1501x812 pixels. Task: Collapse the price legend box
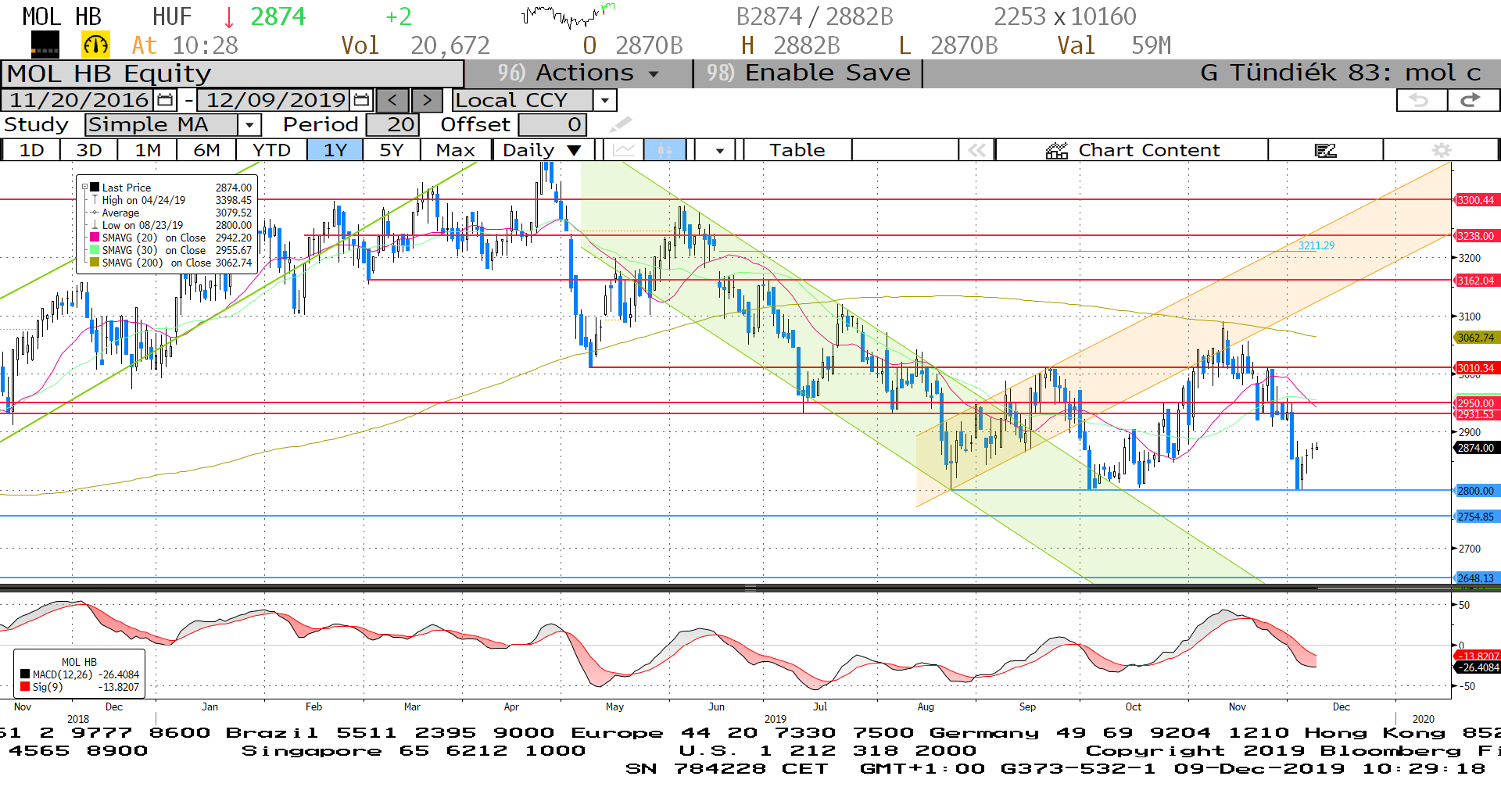tap(85, 188)
